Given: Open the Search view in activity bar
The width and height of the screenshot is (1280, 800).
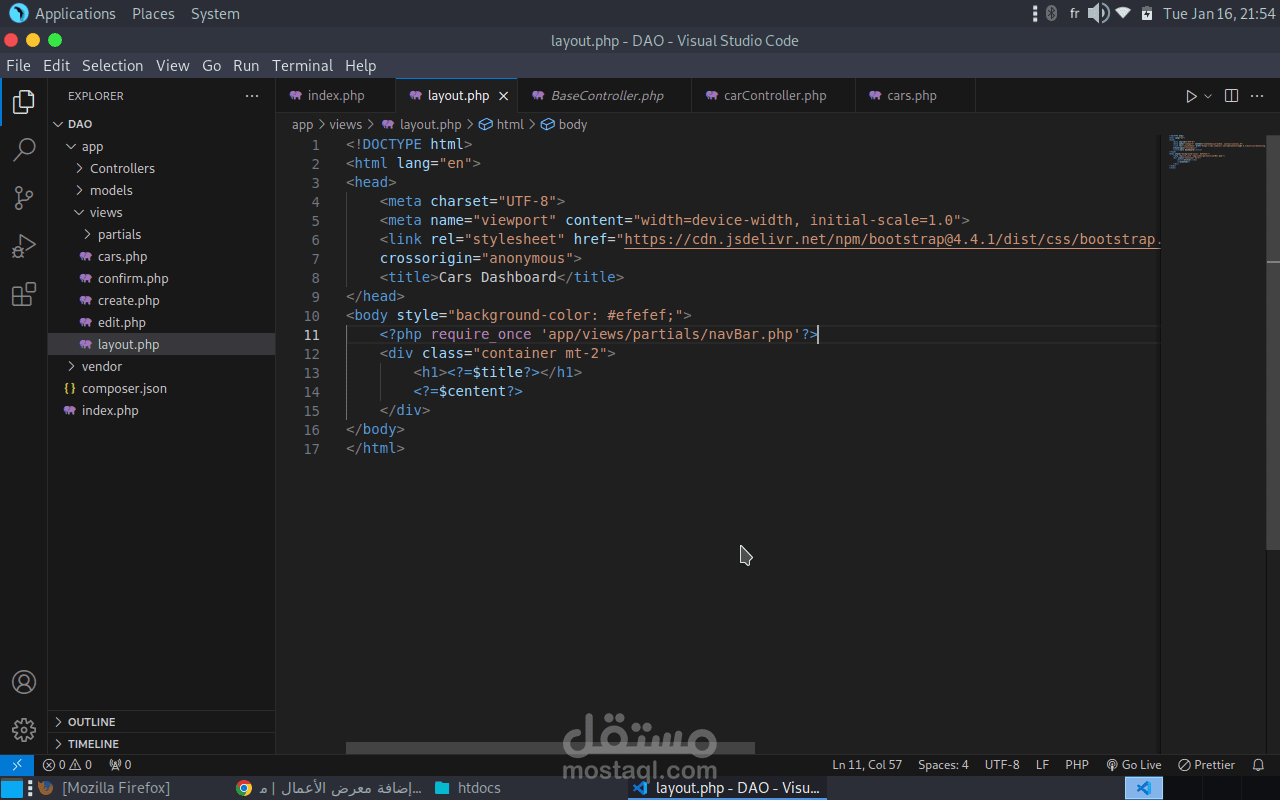Looking at the screenshot, I should [24, 150].
